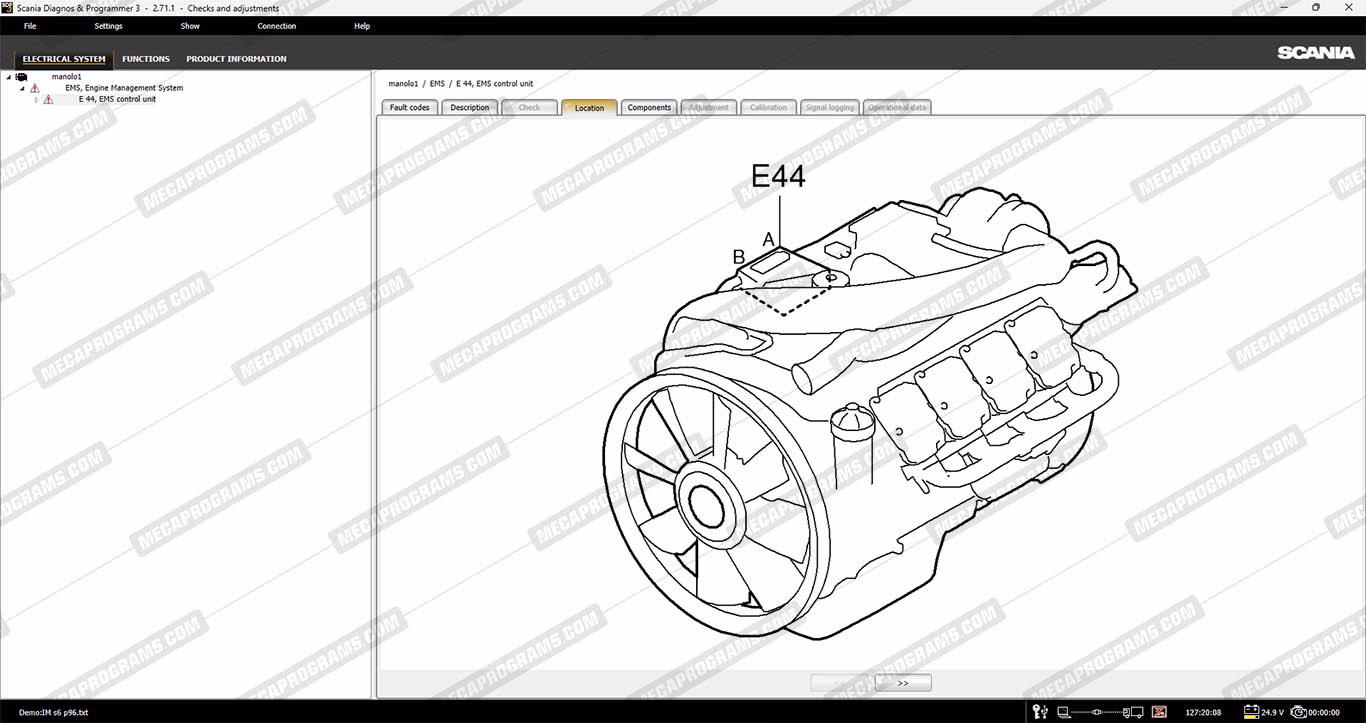This screenshot has height=723, width=1366.
Task: Click the breadcrumb manolo1 / EMS / E 44
Action: 461,83
